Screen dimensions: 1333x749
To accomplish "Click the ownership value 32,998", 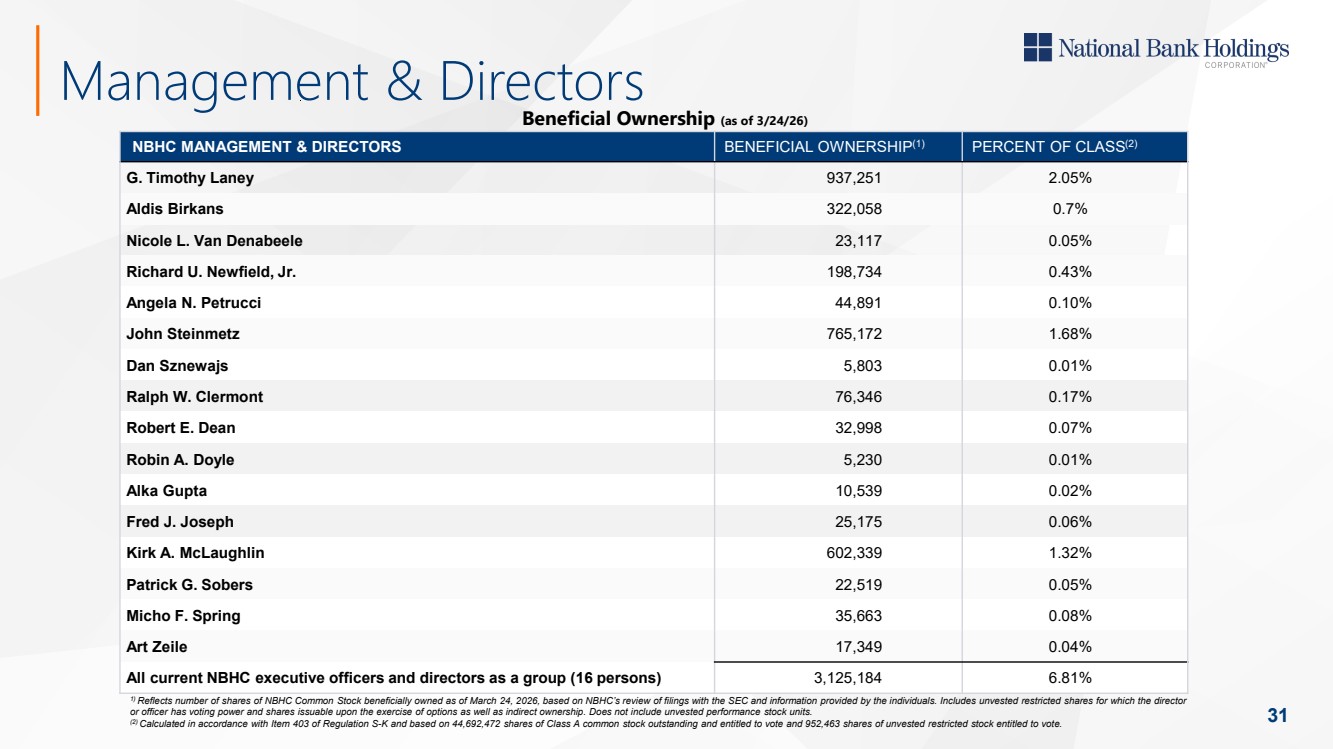I will (x=856, y=428).
